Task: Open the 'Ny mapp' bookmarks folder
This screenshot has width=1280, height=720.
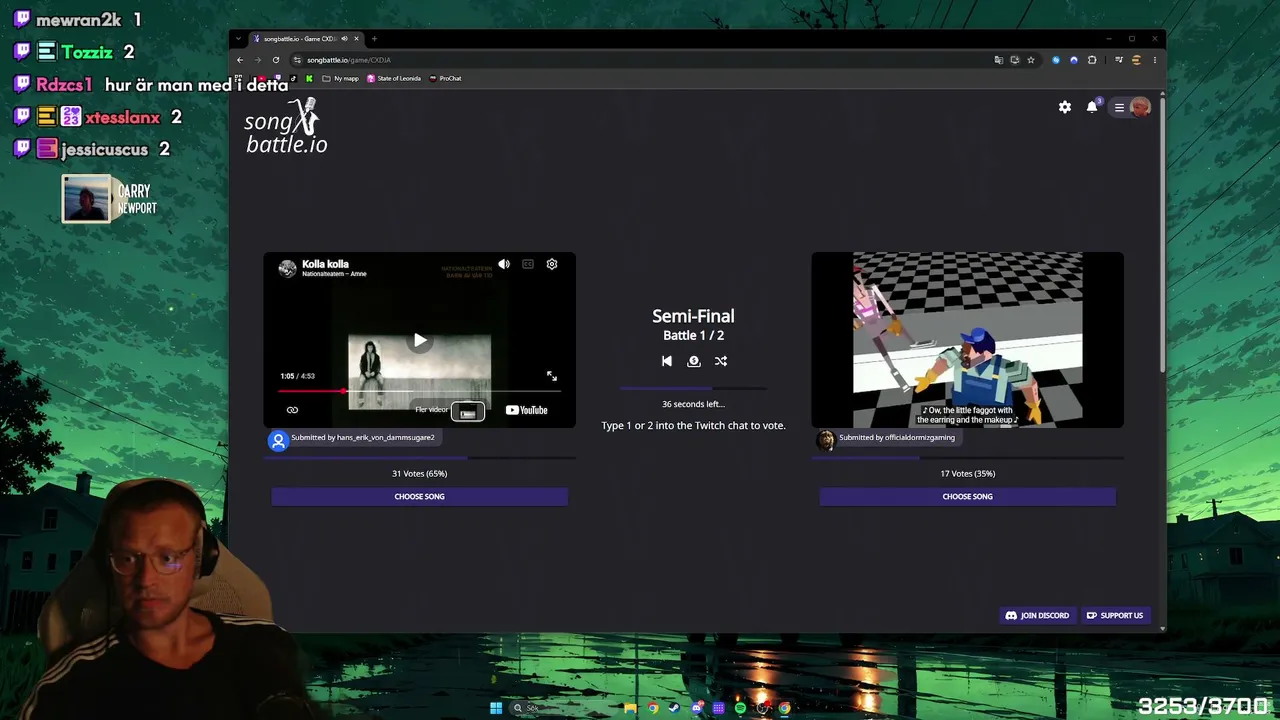Action: [x=340, y=78]
